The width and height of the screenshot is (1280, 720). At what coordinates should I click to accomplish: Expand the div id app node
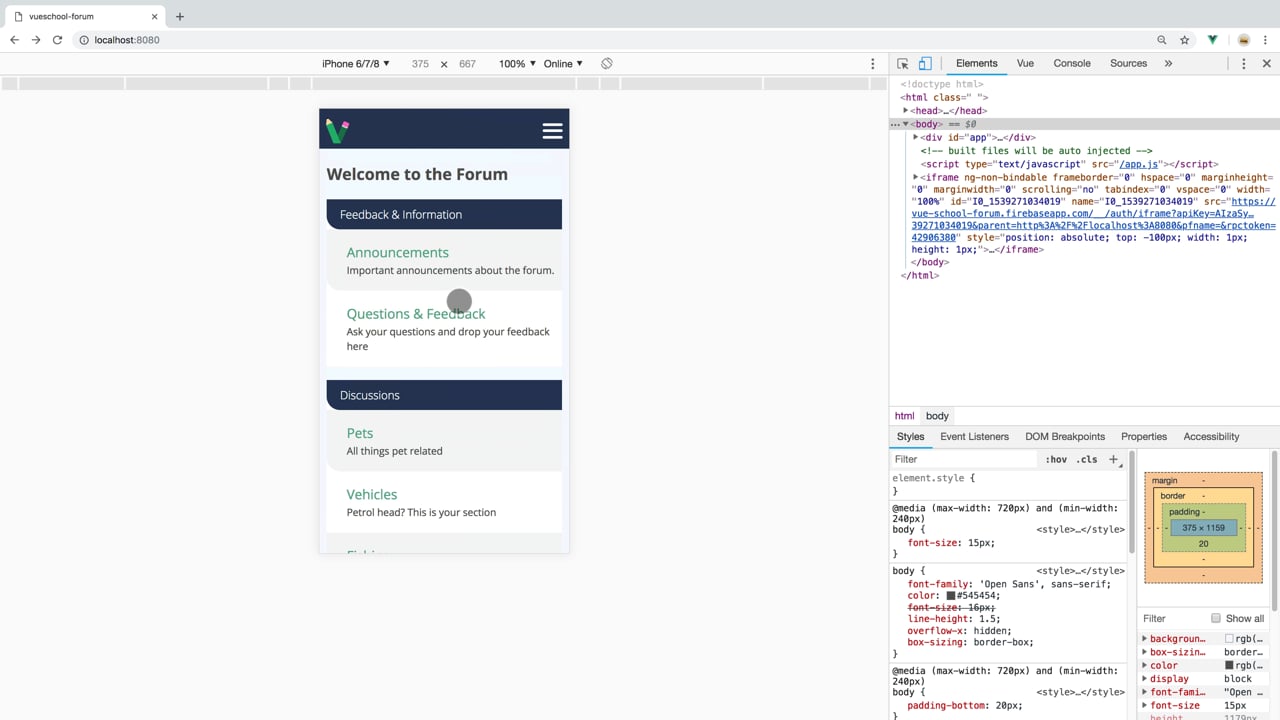point(916,137)
